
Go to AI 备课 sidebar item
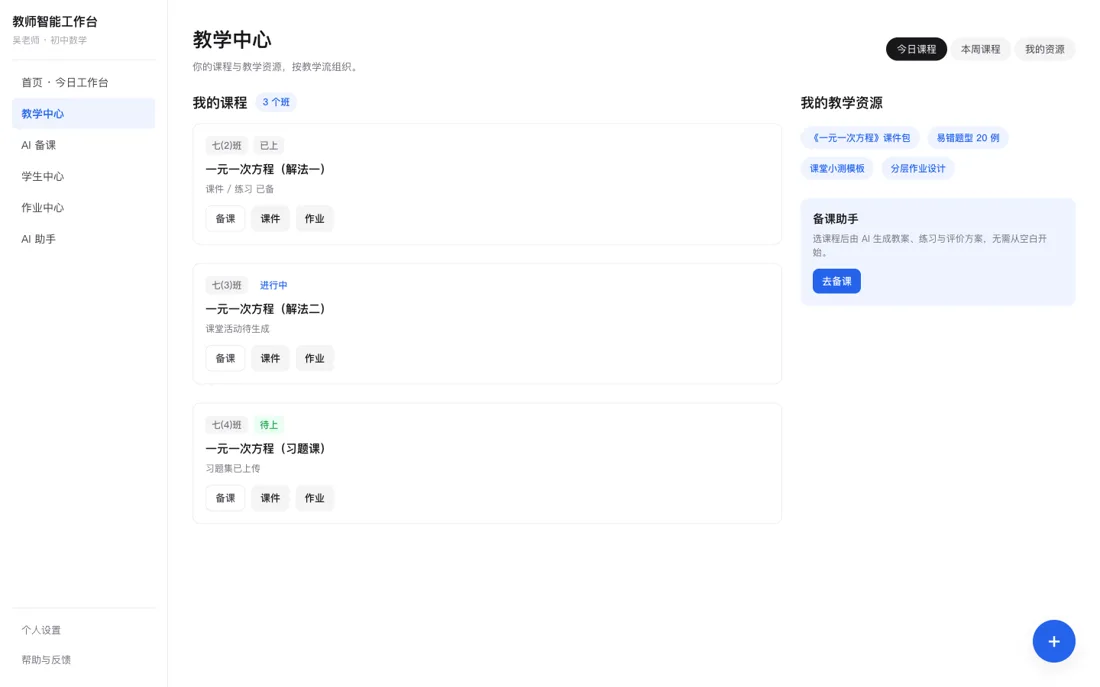coord(83,145)
